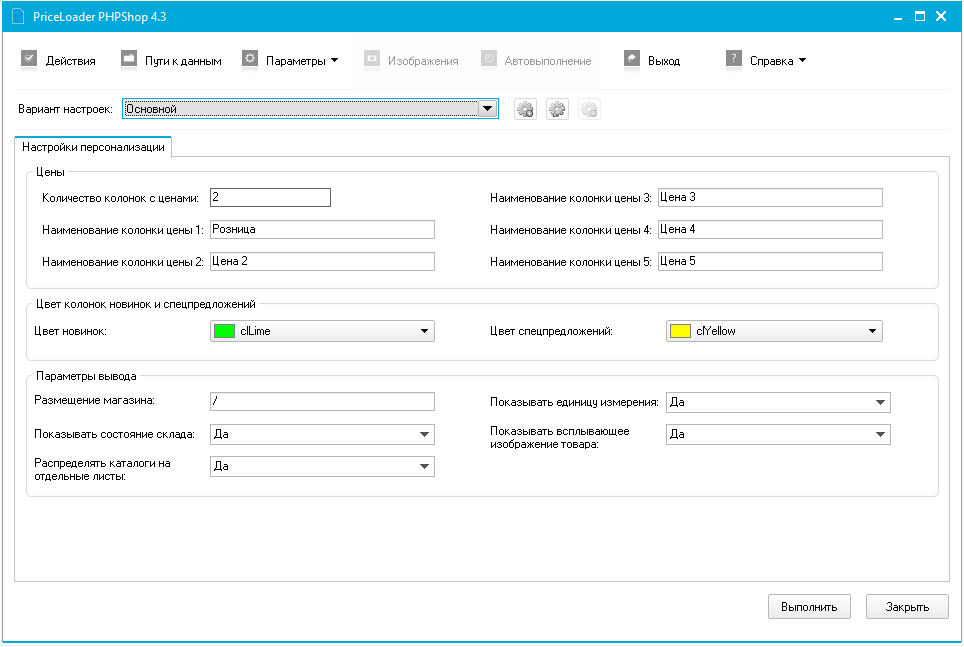Select the Настройки персонализации tab
The image size is (964, 647).
point(93,147)
